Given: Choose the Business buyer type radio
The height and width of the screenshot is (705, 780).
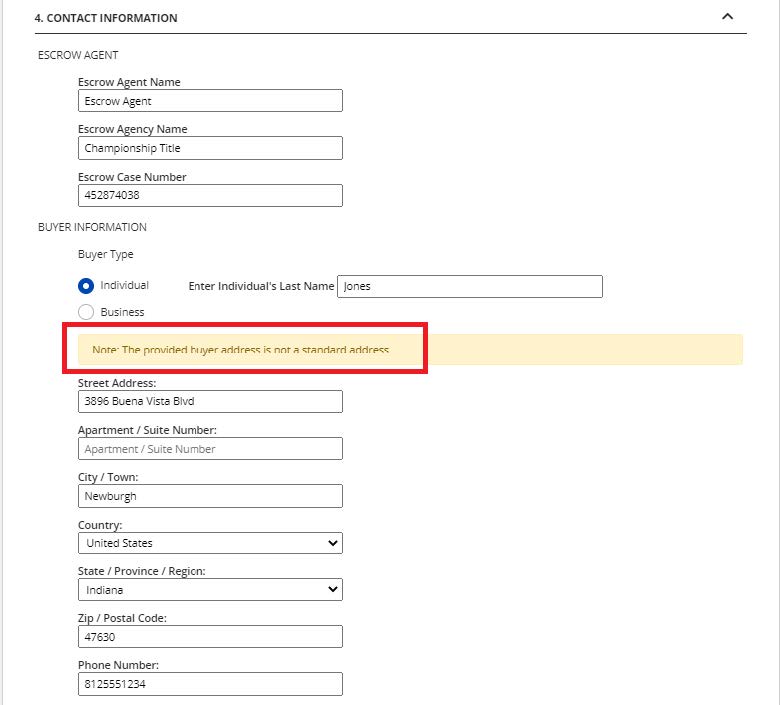Looking at the screenshot, I should pyautogui.click(x=86, y=312).
